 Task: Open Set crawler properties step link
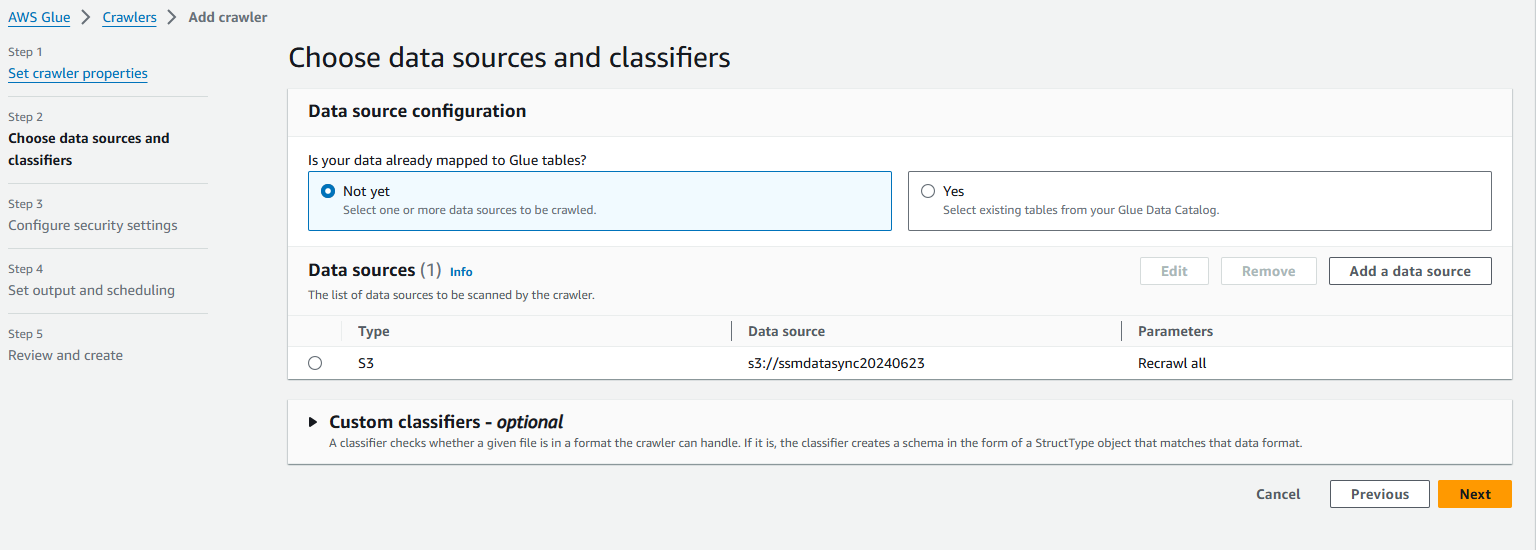pyautogui.click(x=78, y=73)
